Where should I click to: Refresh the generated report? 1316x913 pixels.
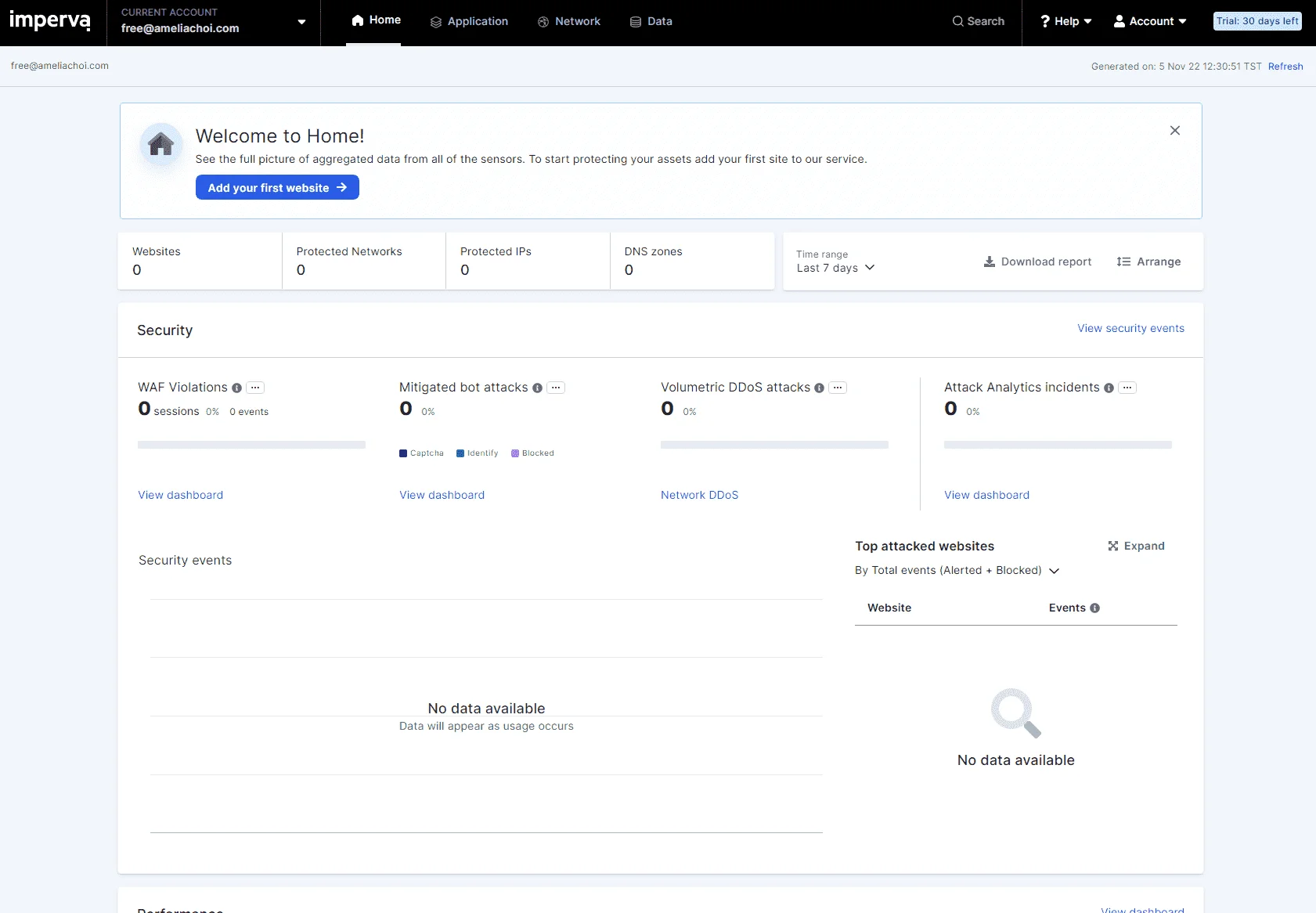tap(1285, 67)
